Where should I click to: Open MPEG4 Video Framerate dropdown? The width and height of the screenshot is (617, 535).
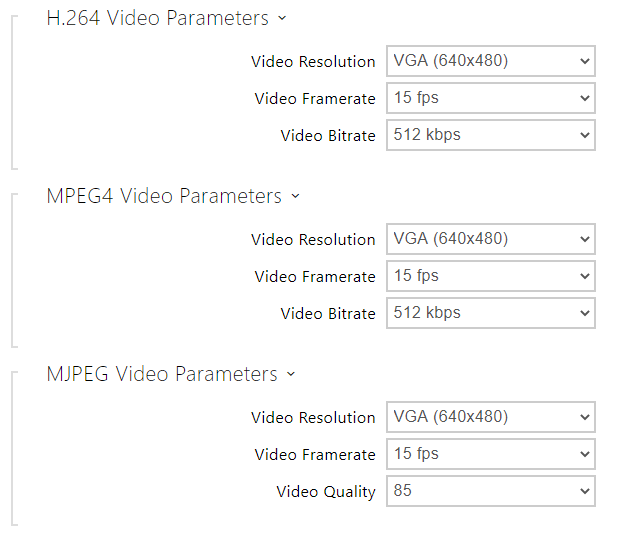490,276
